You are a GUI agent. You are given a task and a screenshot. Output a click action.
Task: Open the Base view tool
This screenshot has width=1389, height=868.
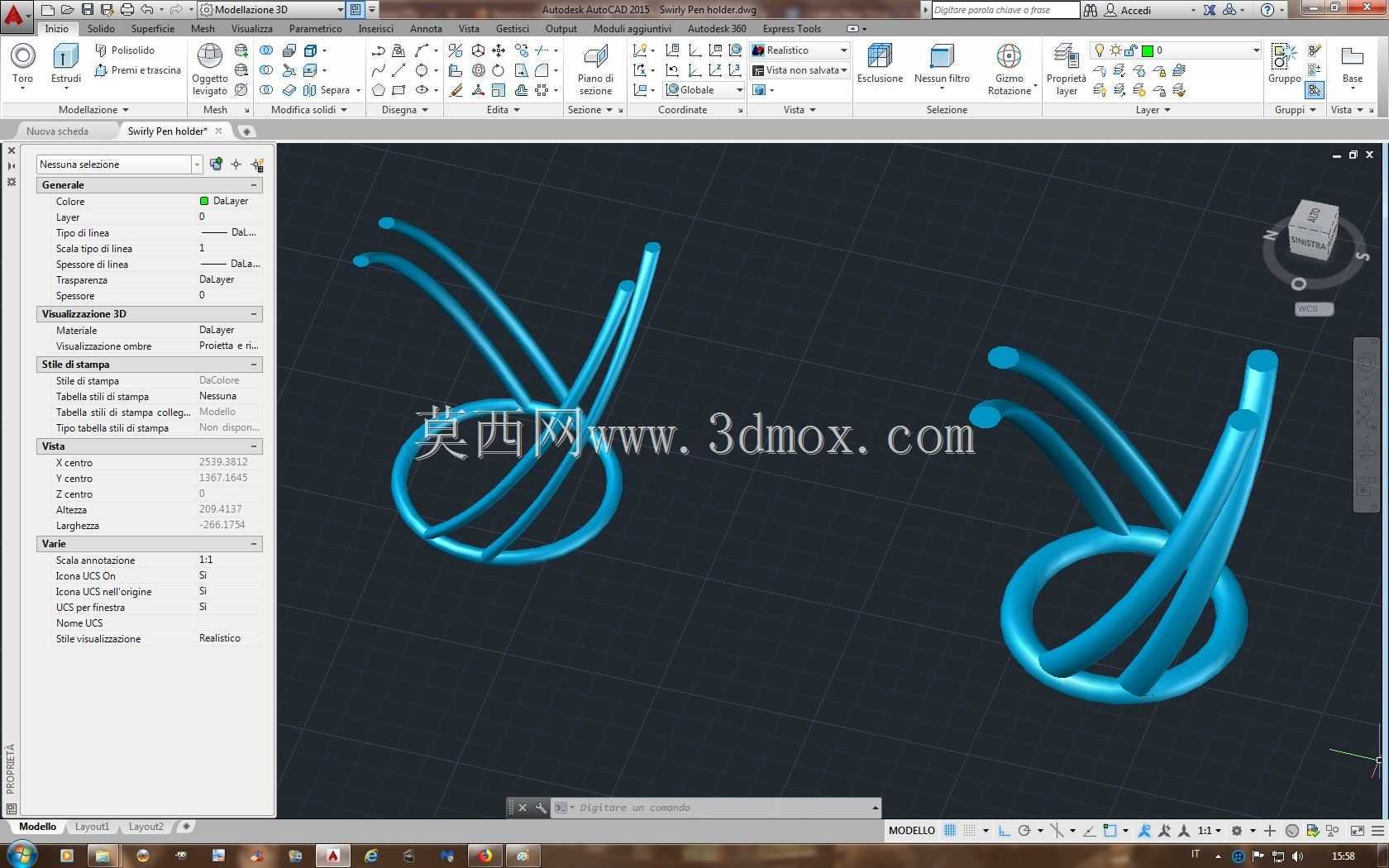pos(1353,66)
